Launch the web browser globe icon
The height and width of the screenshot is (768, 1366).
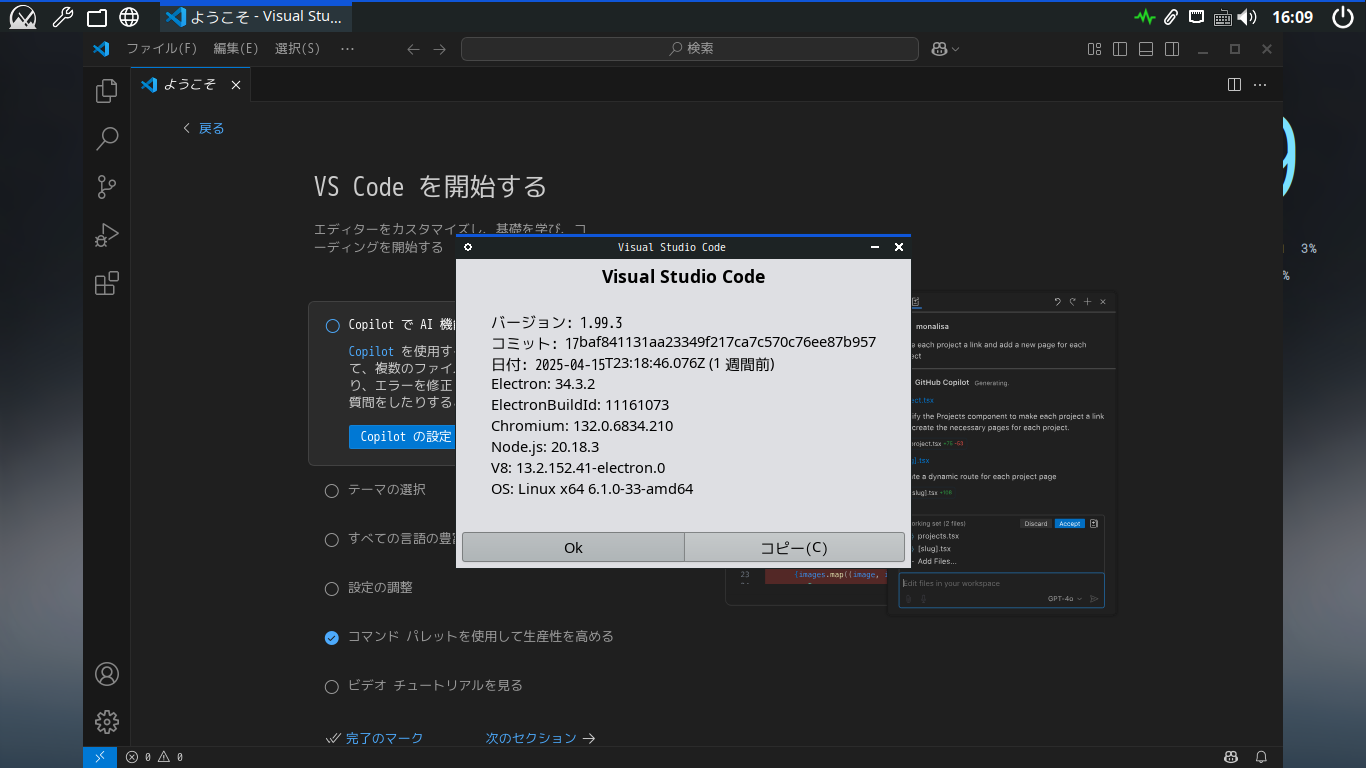(x=129, y=17)
